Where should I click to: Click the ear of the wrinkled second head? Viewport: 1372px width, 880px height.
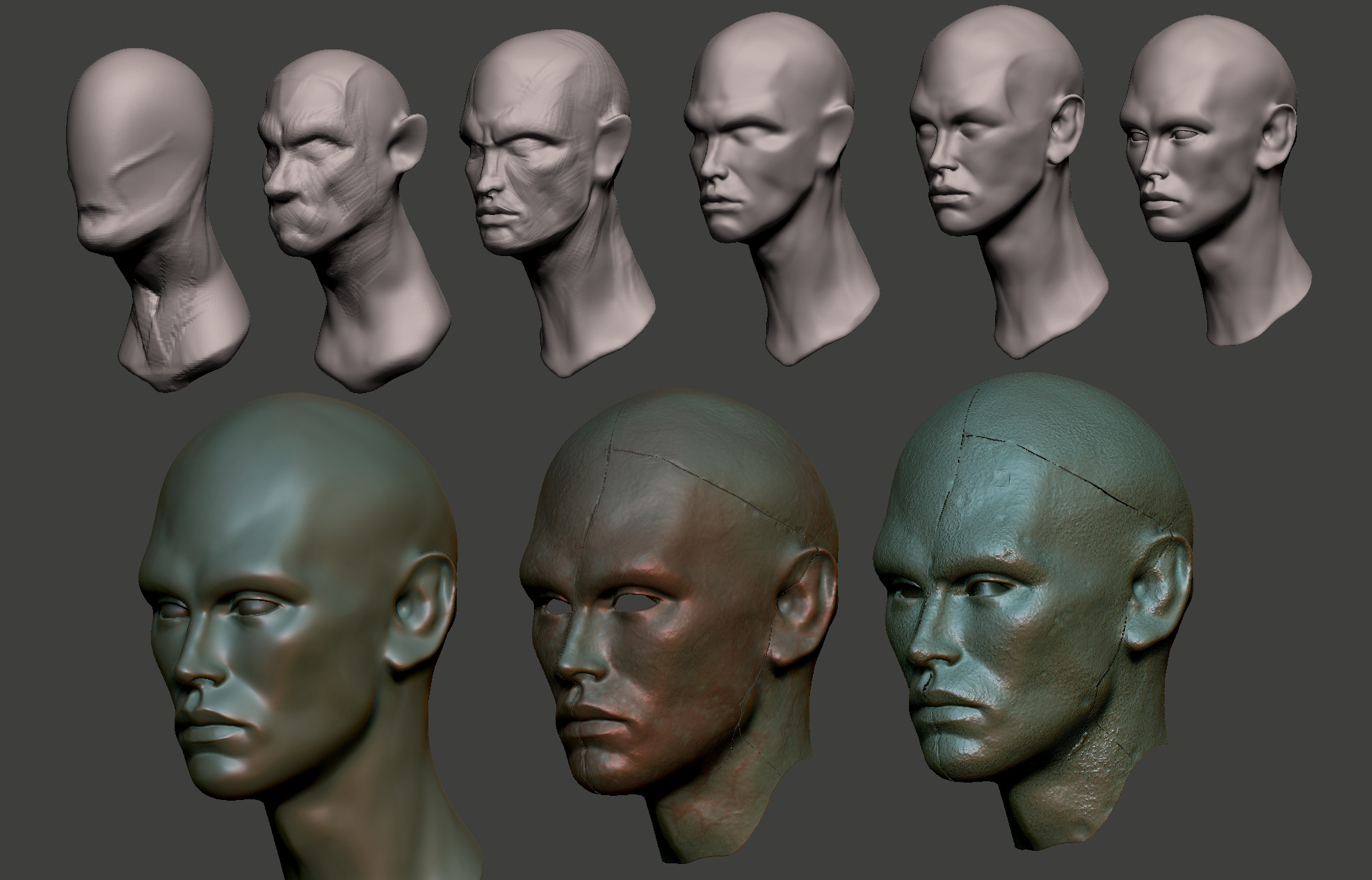point(408,139)
